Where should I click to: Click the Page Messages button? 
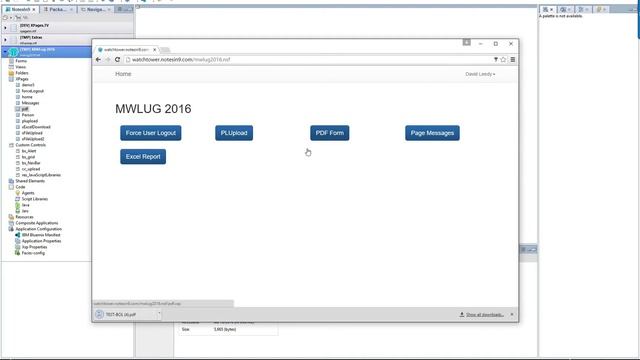tap(432, 133)
